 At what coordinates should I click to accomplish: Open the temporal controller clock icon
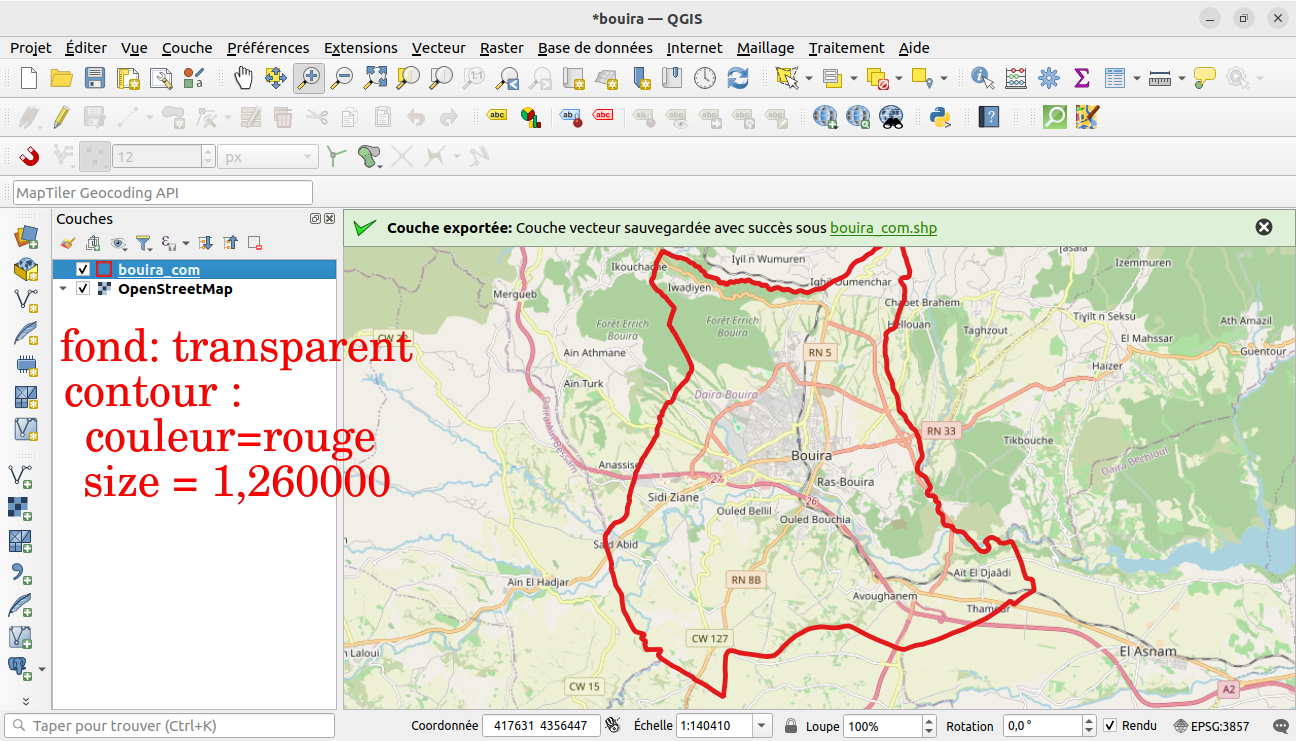(x=705, y=78)
